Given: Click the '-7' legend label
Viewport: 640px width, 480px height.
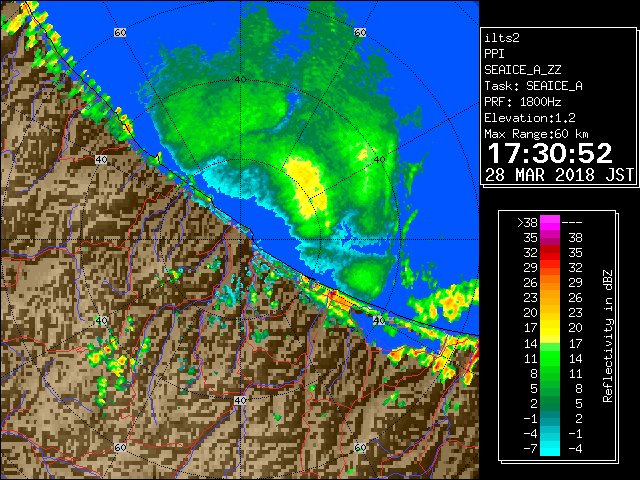Looking at the screenshot, I should (530, 449).
